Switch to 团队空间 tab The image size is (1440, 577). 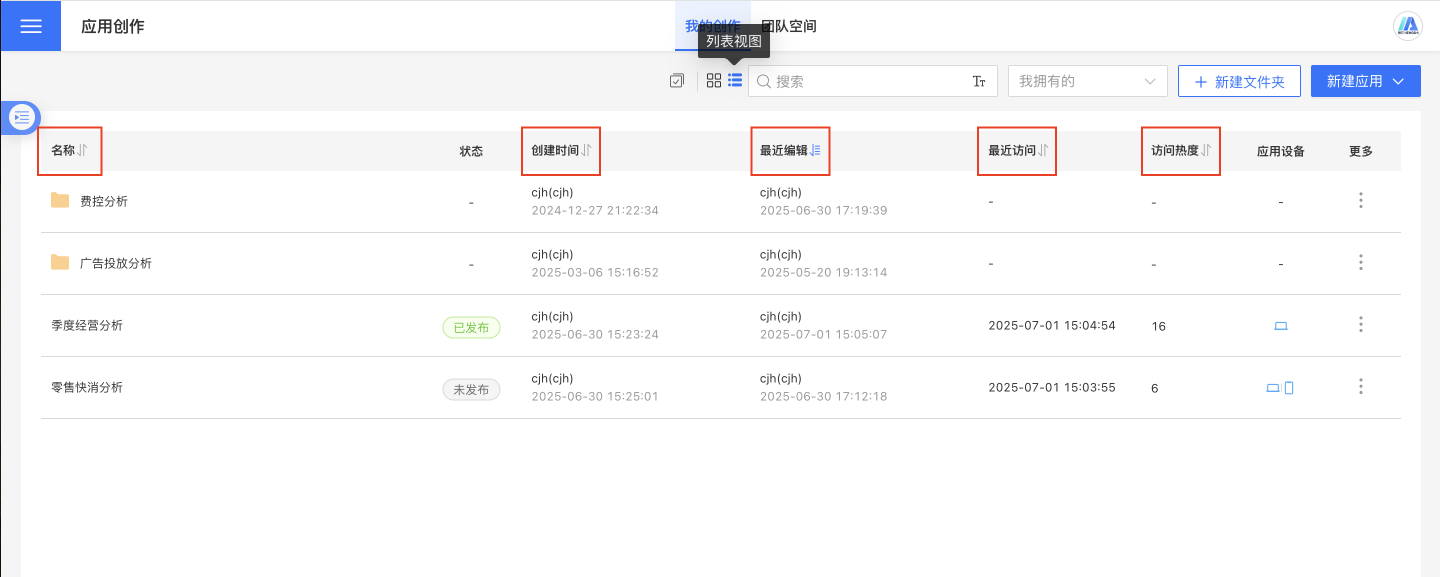[789, 26]
